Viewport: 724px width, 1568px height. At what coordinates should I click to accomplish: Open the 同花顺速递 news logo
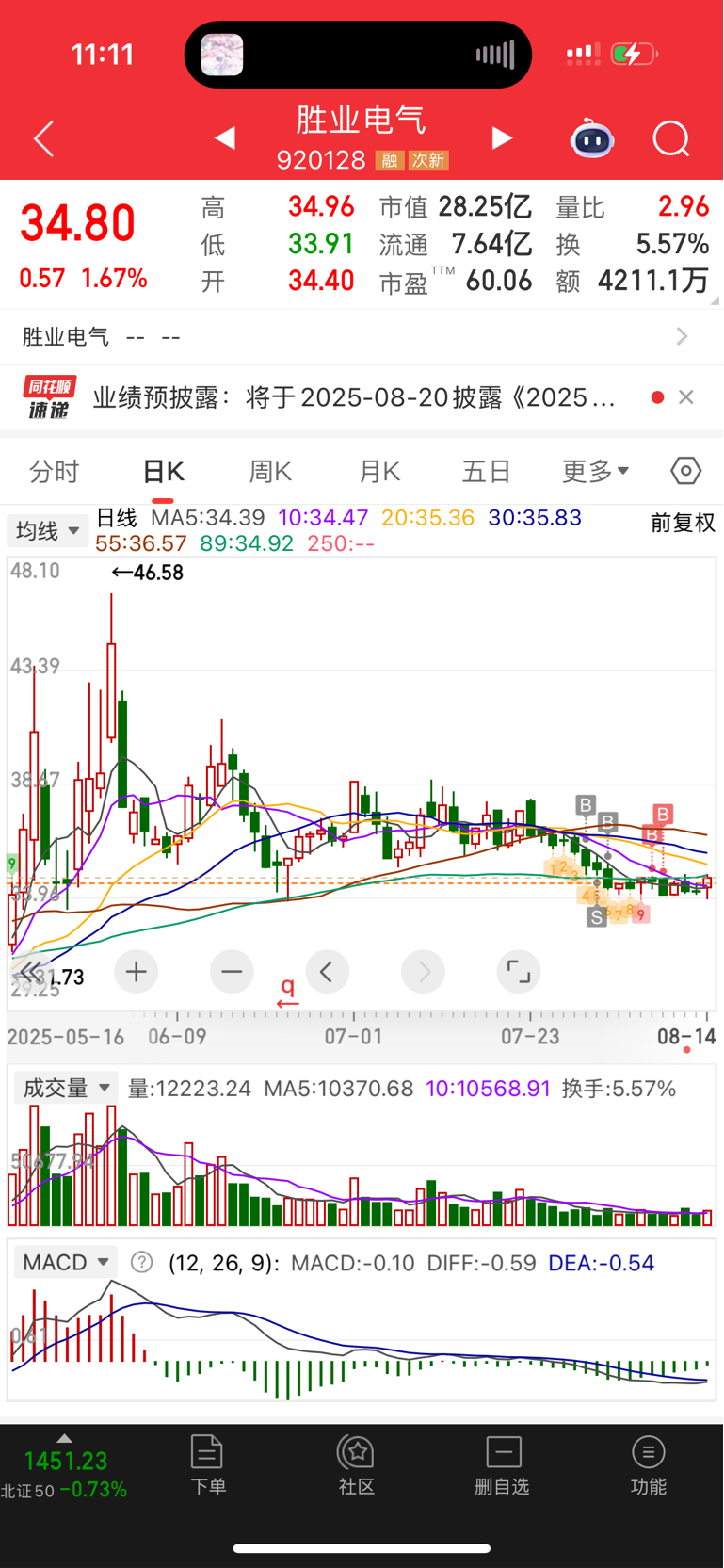pyautogui.click(x=50, y=397)
